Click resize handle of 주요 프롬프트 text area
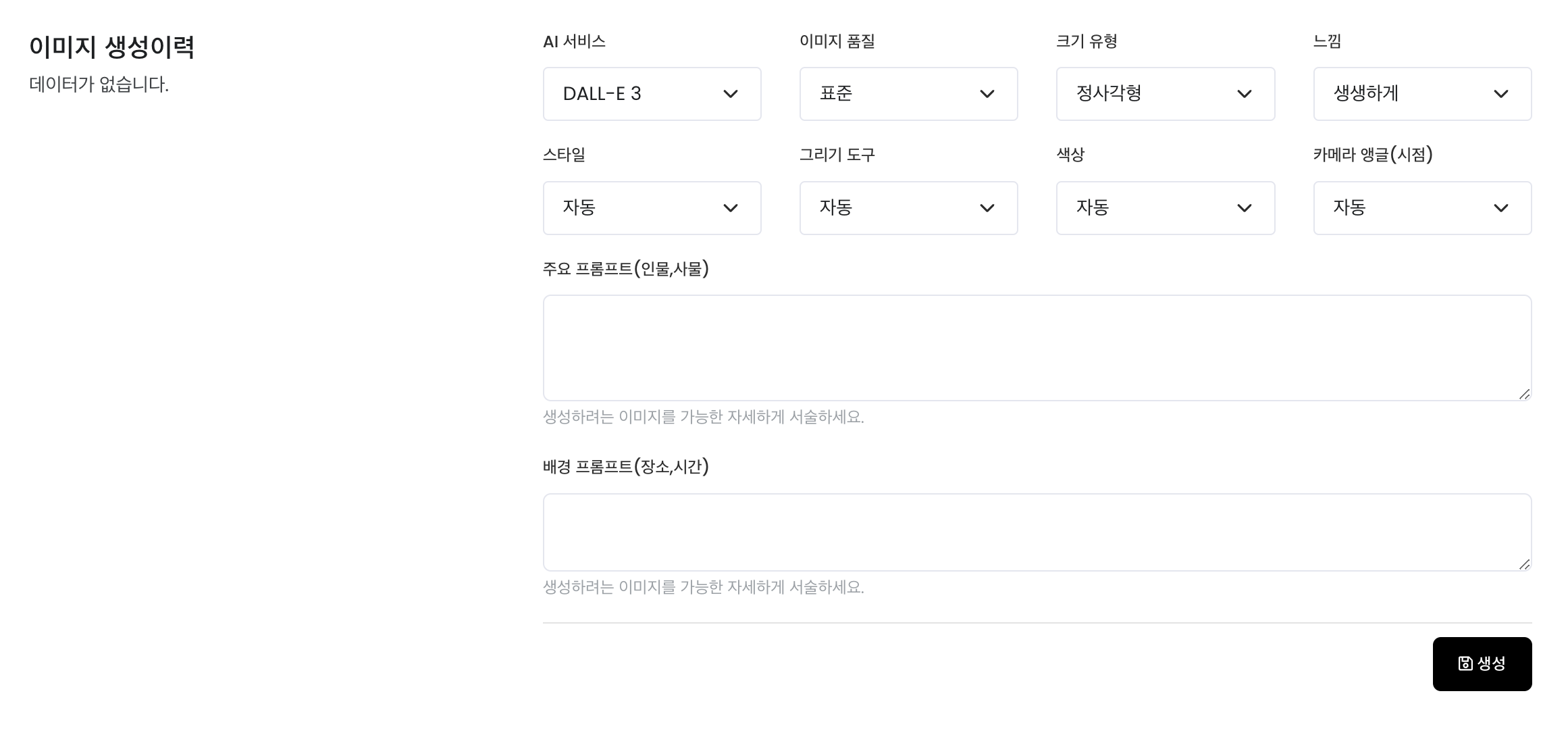 [1524, 394]
